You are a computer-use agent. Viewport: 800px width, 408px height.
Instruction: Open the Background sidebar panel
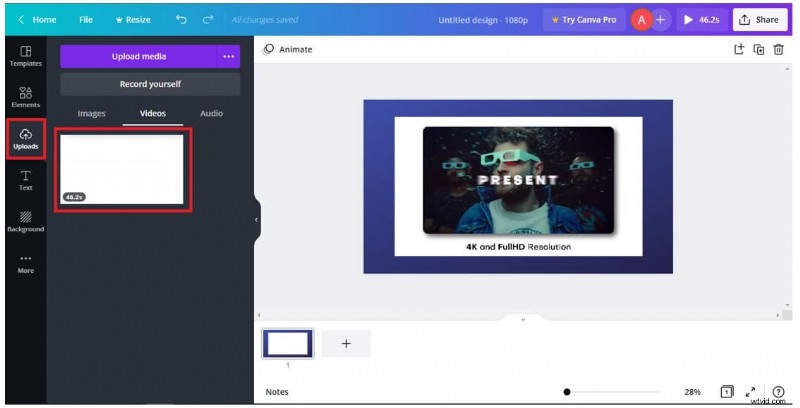[x=26, y=222]
